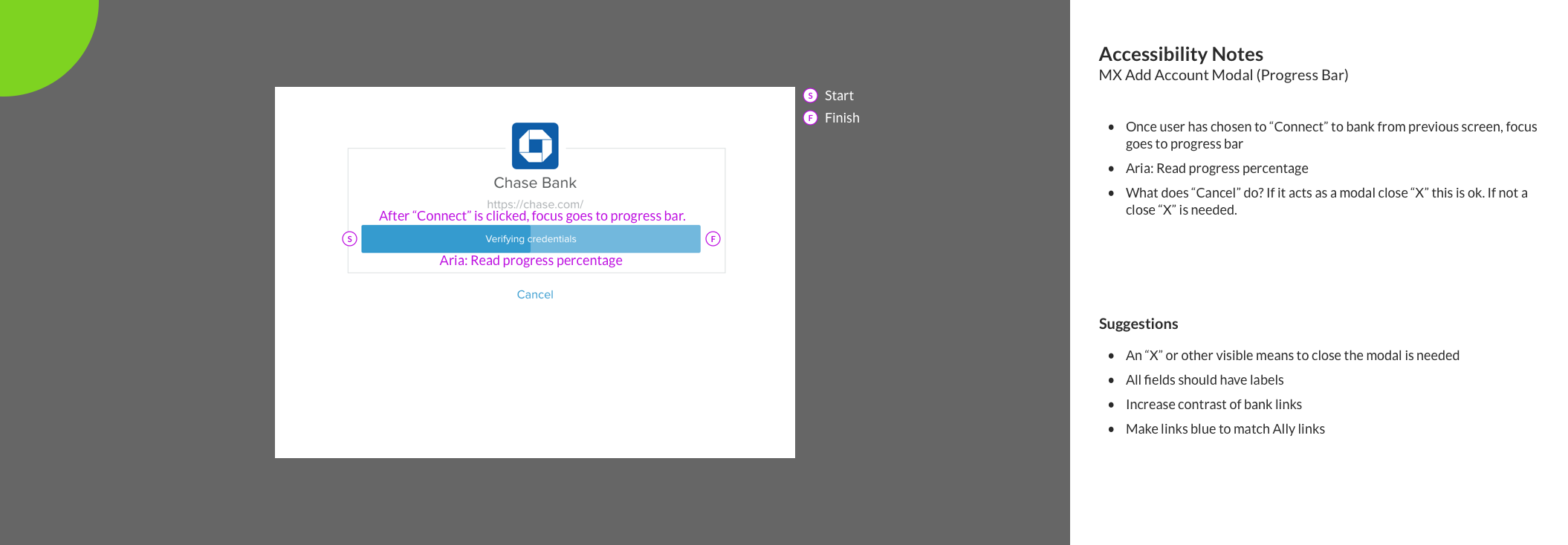Viewport: 1568px width, 545px height.
Task: Select the 'All fields should have labels' suggestion
Action: [1204, 380]
